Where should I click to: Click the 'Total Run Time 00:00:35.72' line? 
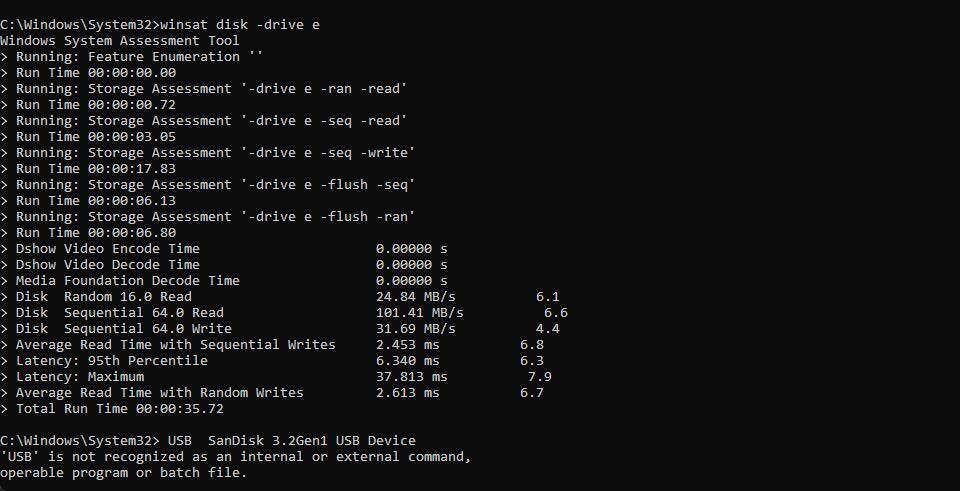click(x=119, y=409)
